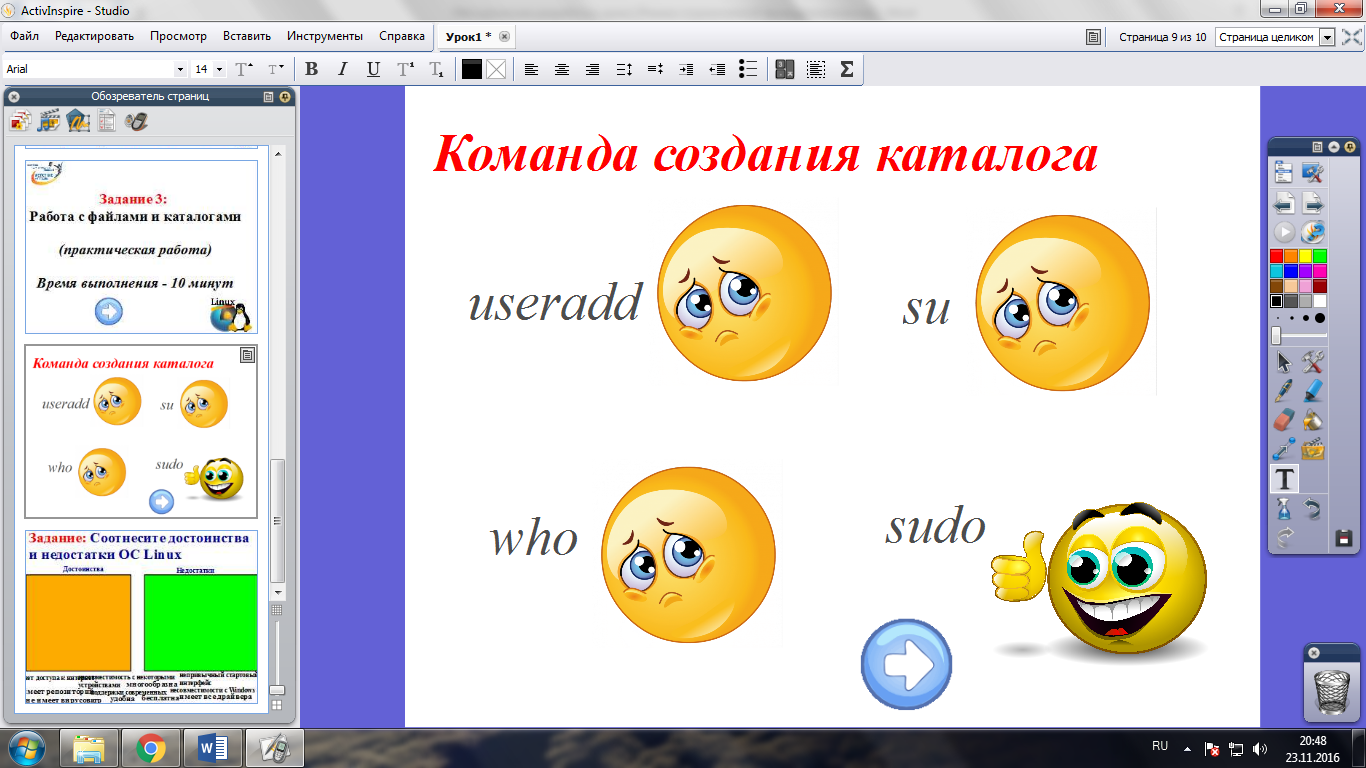Align text to the right
This screenshot has height=768, width=1366.
coord(593,69)
